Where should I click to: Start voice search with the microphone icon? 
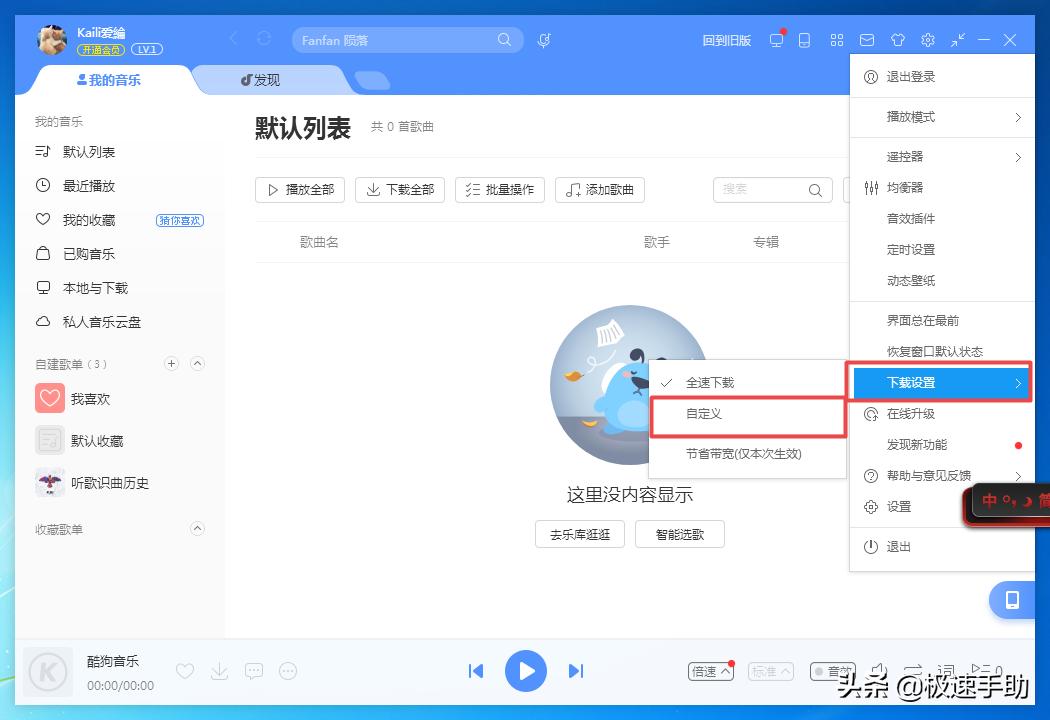coord(542,40)
